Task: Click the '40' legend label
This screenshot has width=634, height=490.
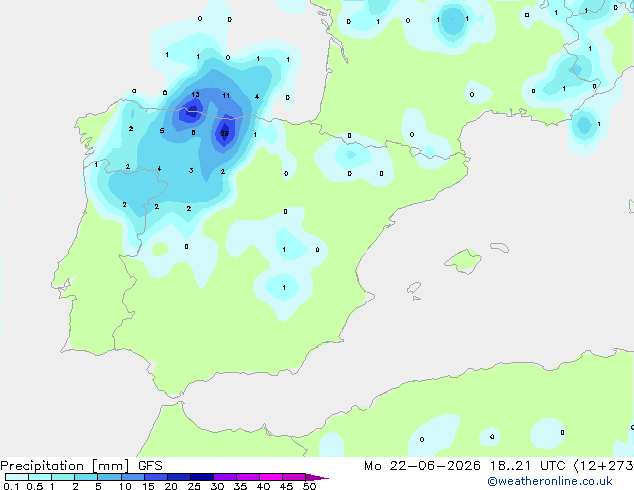Action: click(263, 486)
